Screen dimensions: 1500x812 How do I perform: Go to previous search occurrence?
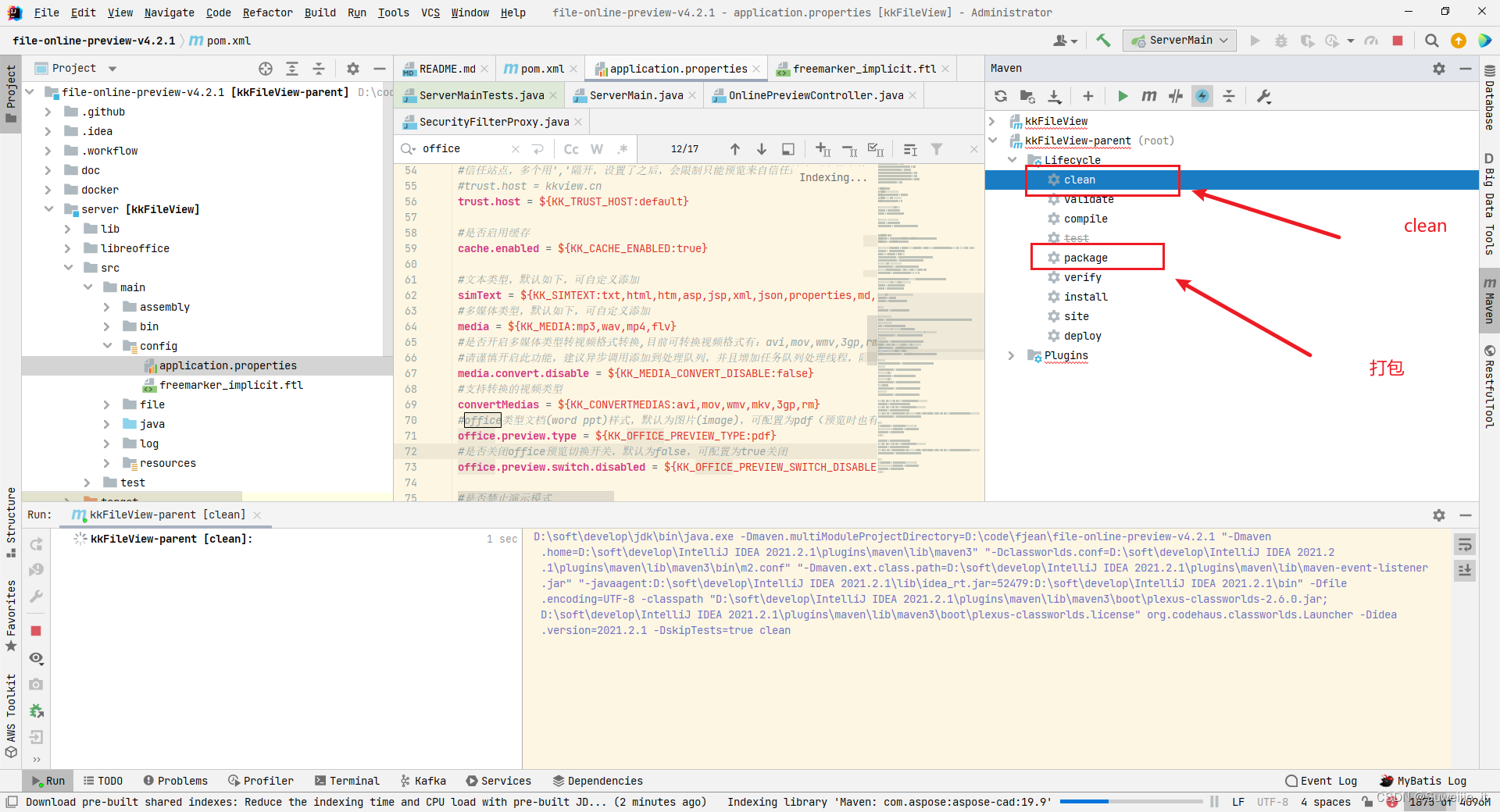[735, 149]
